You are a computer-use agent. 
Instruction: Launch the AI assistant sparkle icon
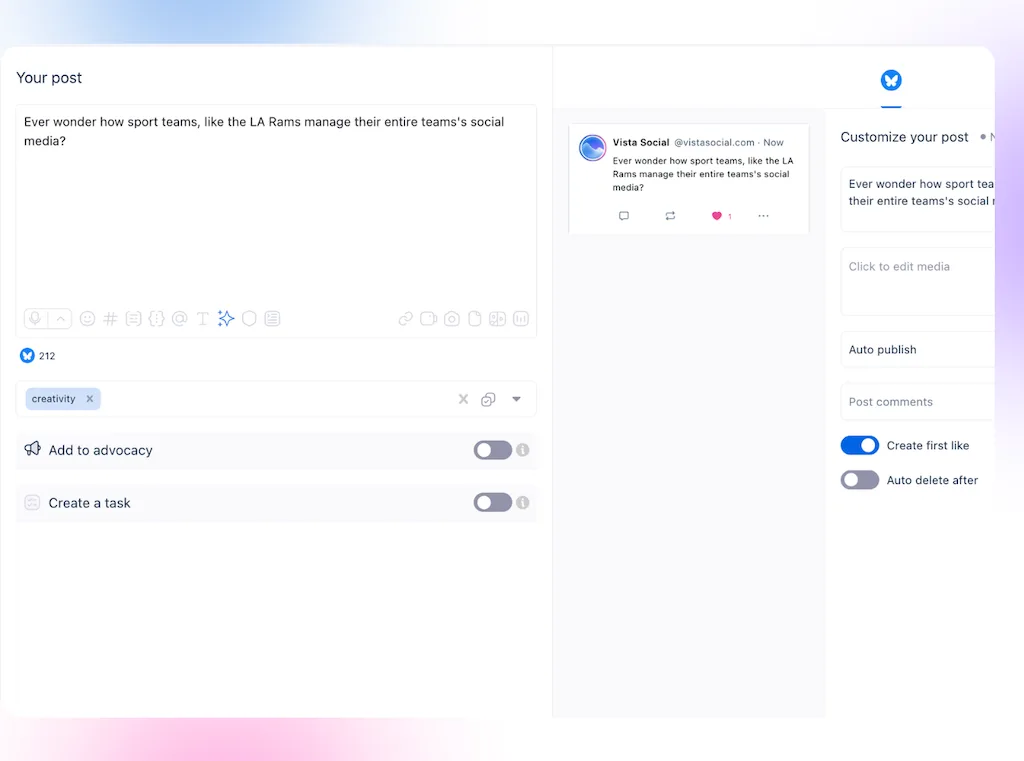226,318
